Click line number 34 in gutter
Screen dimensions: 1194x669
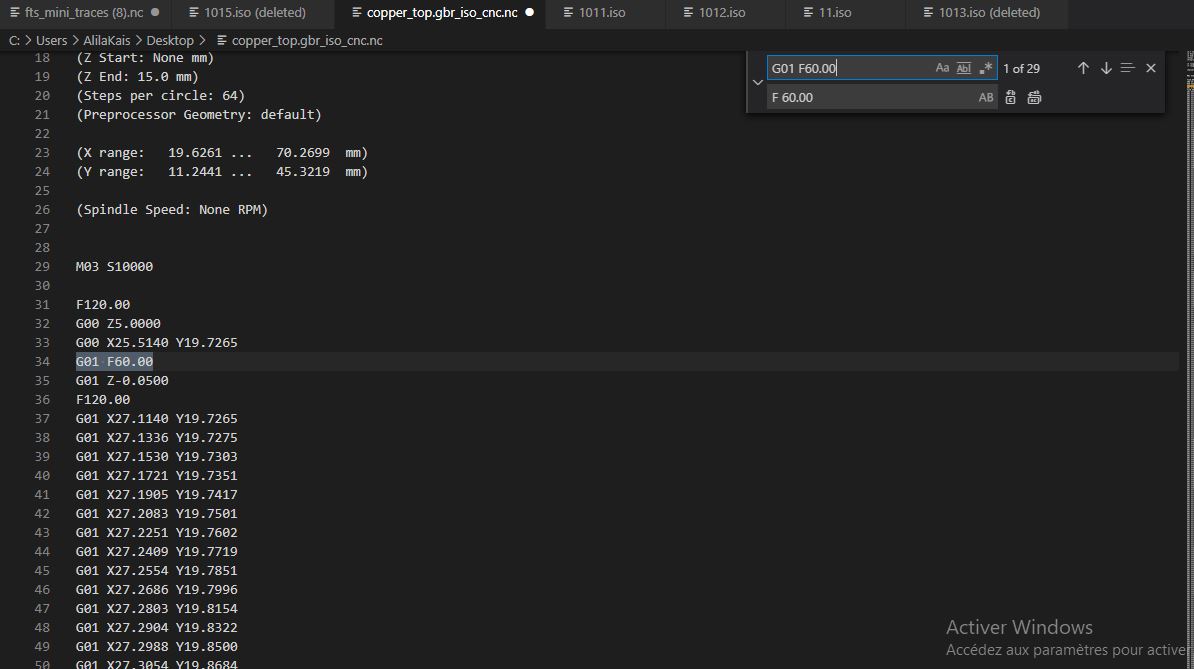pos(42,362)
